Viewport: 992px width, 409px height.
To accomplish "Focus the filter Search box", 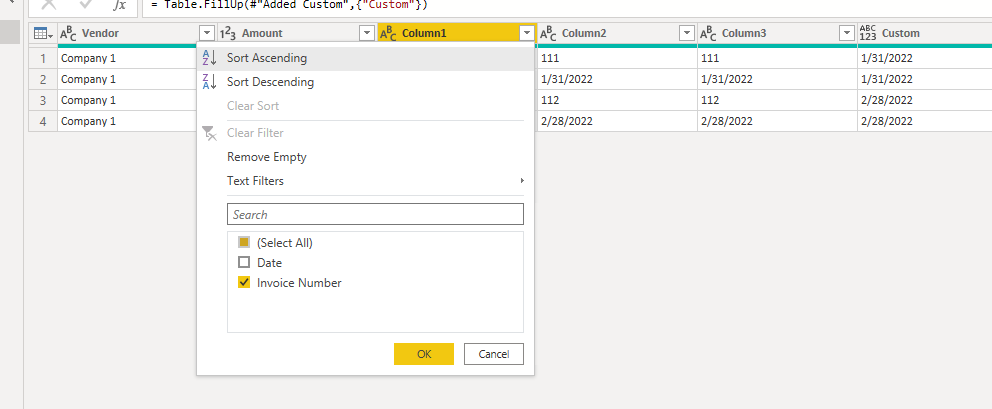I will tap(375, 214).
